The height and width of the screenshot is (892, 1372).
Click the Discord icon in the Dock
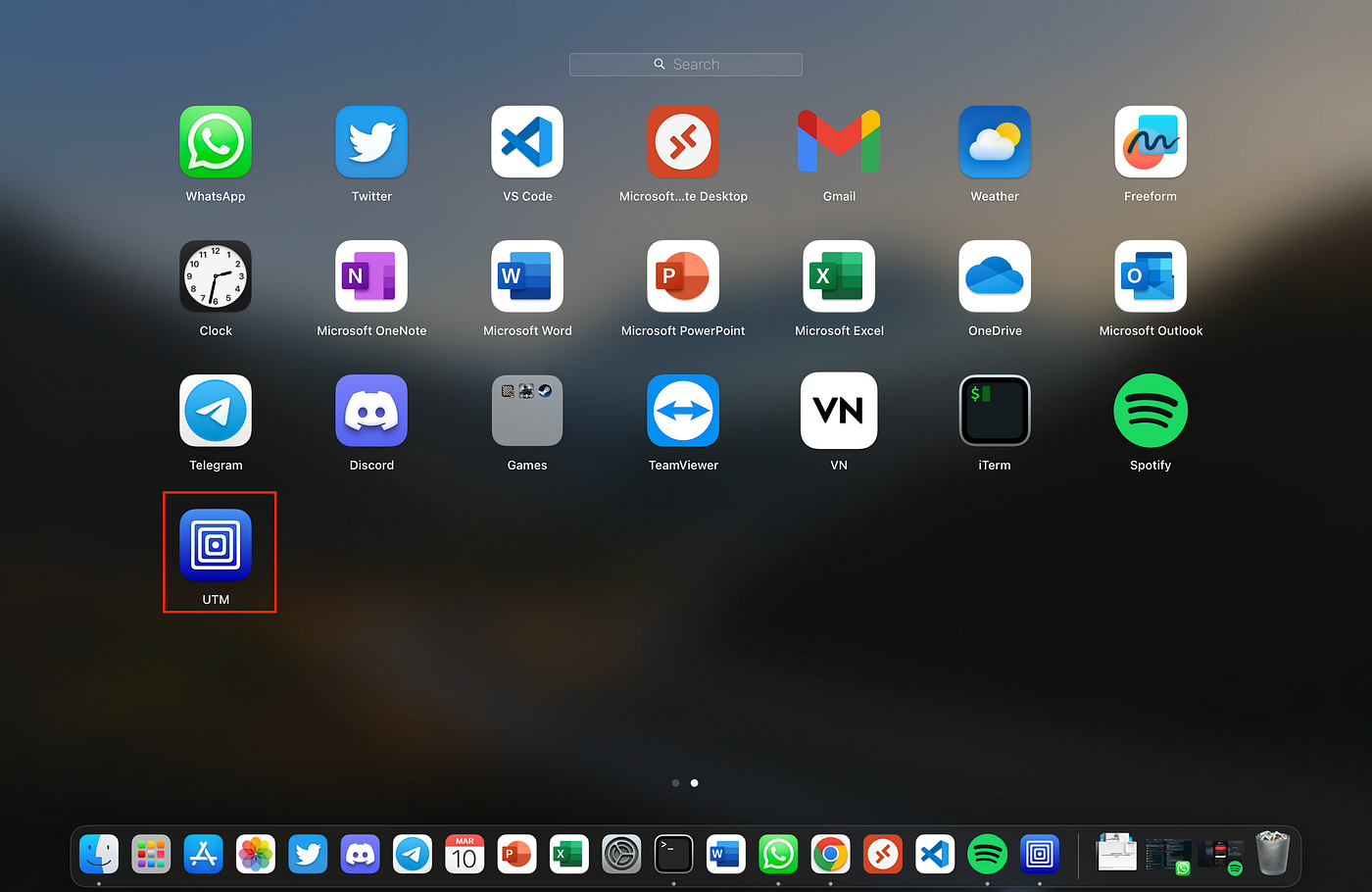[x=361, y=855]
